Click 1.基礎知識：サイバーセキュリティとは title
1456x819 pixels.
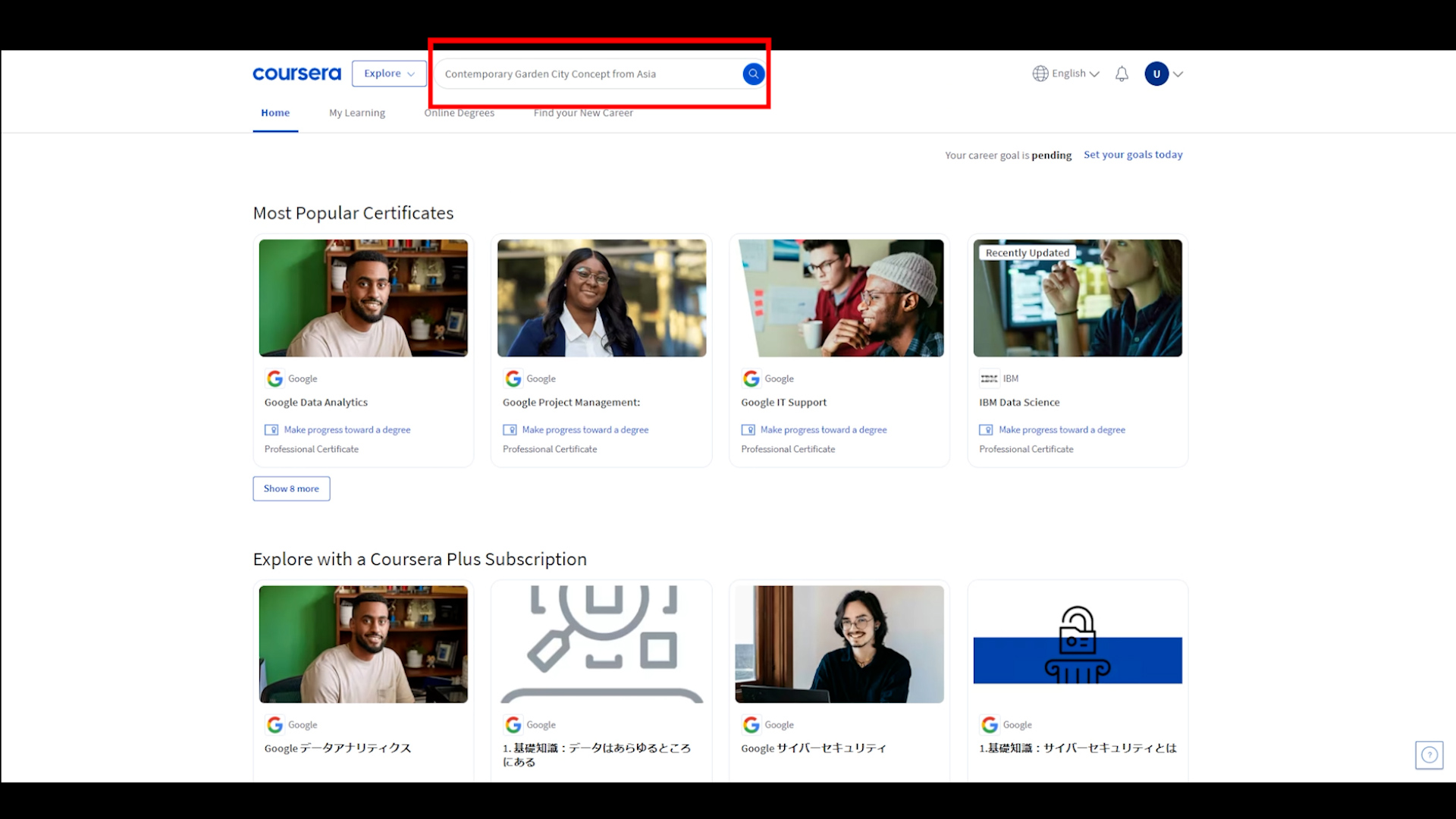coord(1078,748)
